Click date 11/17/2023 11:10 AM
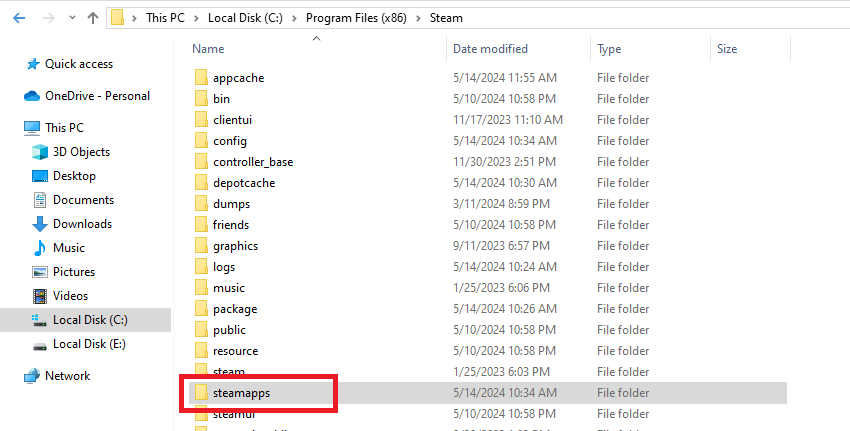The width and height of the screenshot is (850, 431). click(x=508, y=120)
